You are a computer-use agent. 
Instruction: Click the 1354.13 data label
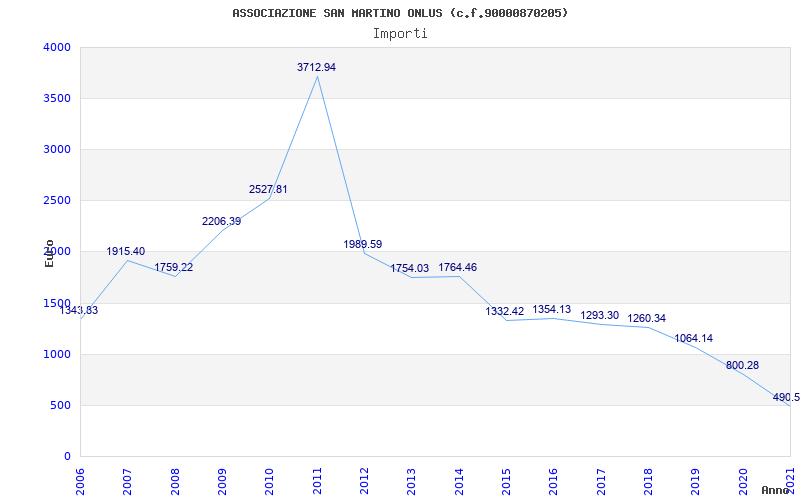pos(552,310)
